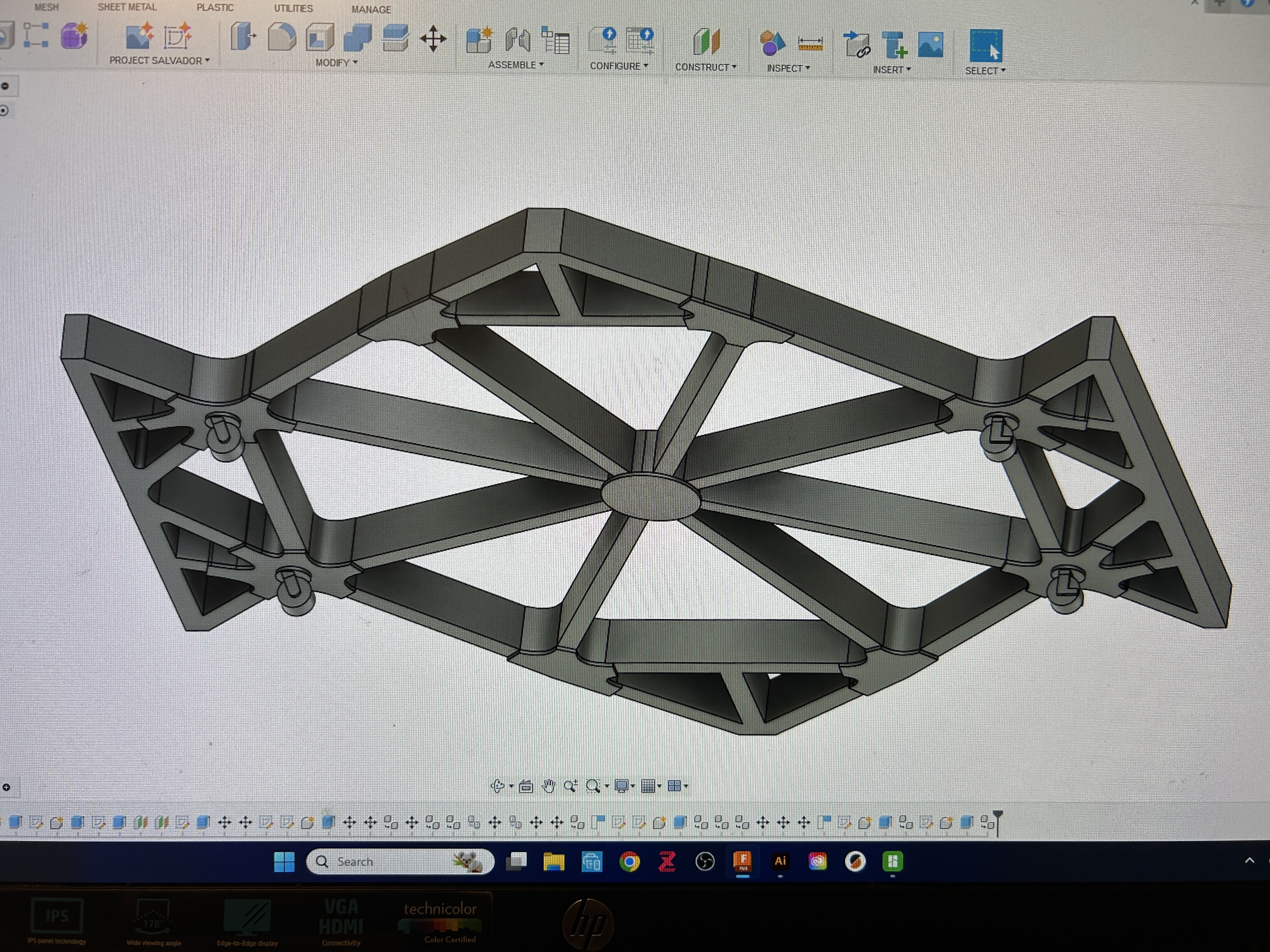Click the Insert McMaster-Carr Component icon
Viewport: 1270px width, 952px height.
895,45
